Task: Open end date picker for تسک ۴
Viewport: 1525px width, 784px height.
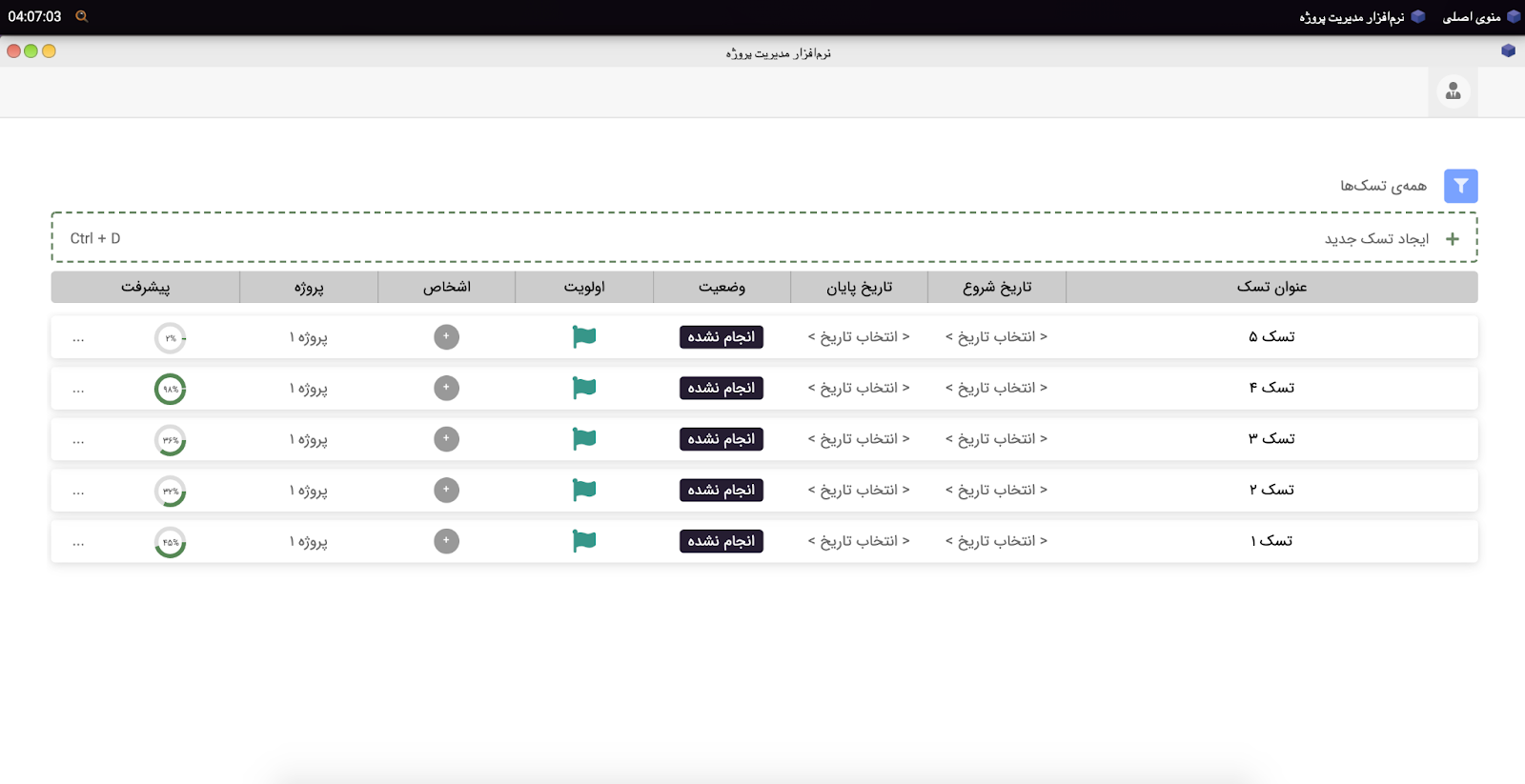Action: 859,388
